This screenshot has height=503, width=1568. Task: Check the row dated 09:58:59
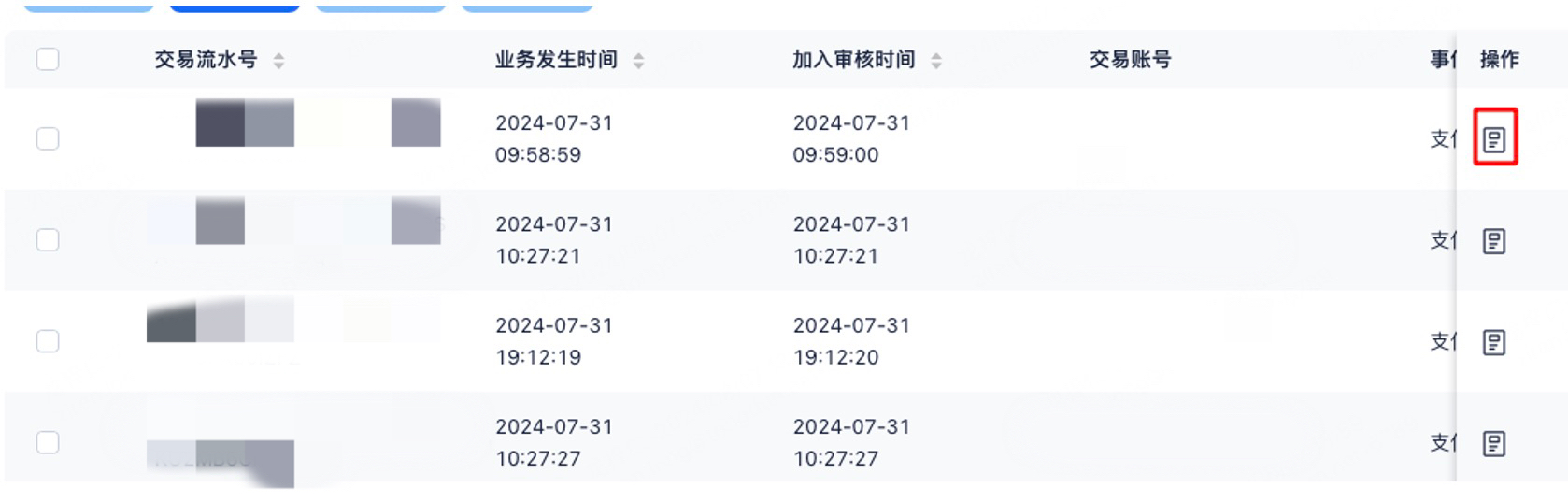tap(48, 138)
